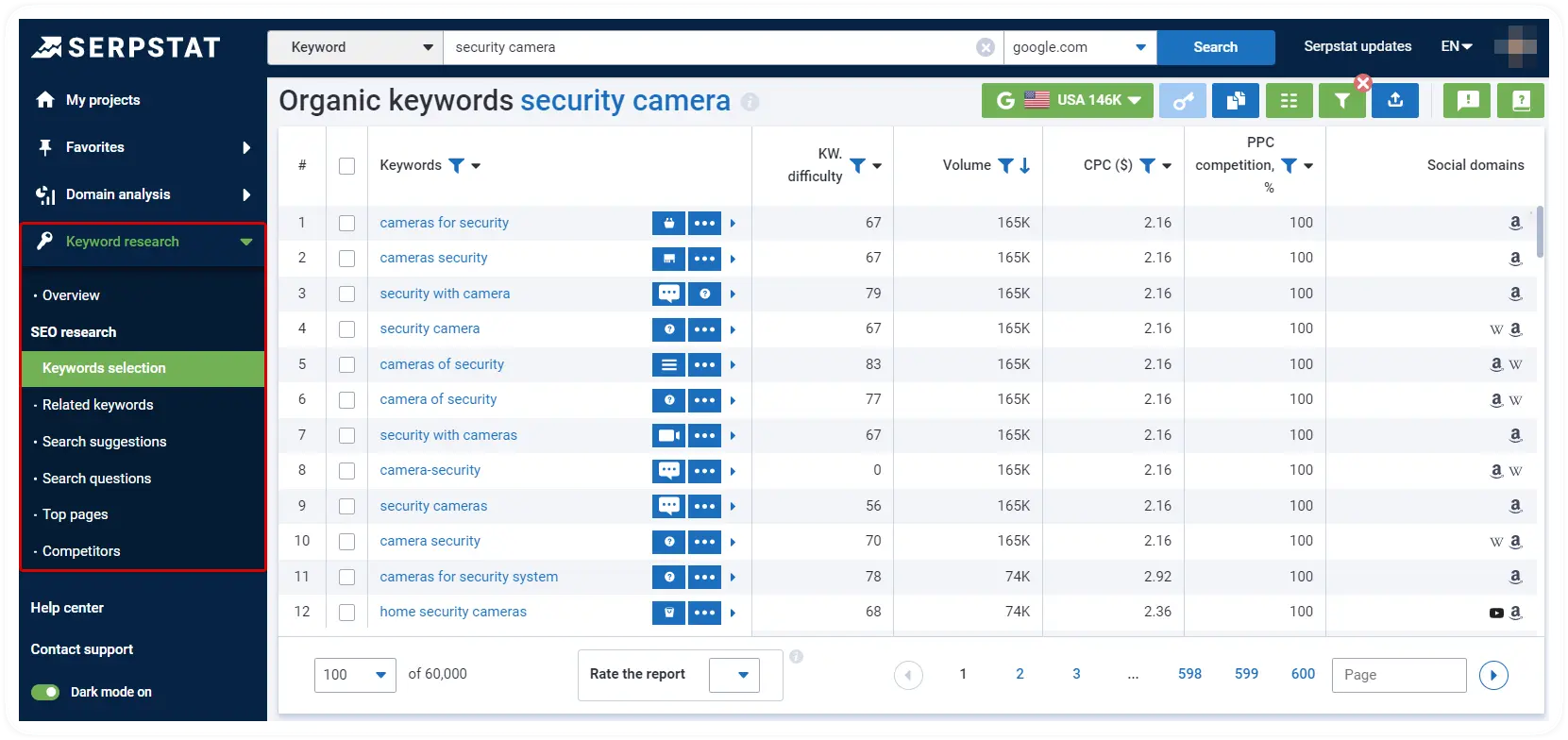This screenshot has width=1568, height=740.
Task: Open the rows per page 100 dropdown
Action: (x=355, y=675)
